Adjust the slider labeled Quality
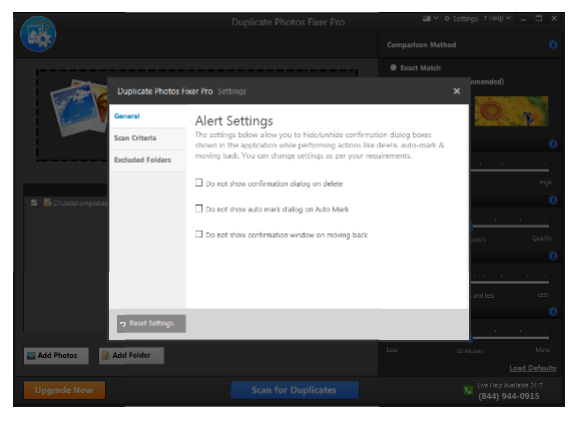The width and height of the screenshot is (579, 435). (510, 226)
